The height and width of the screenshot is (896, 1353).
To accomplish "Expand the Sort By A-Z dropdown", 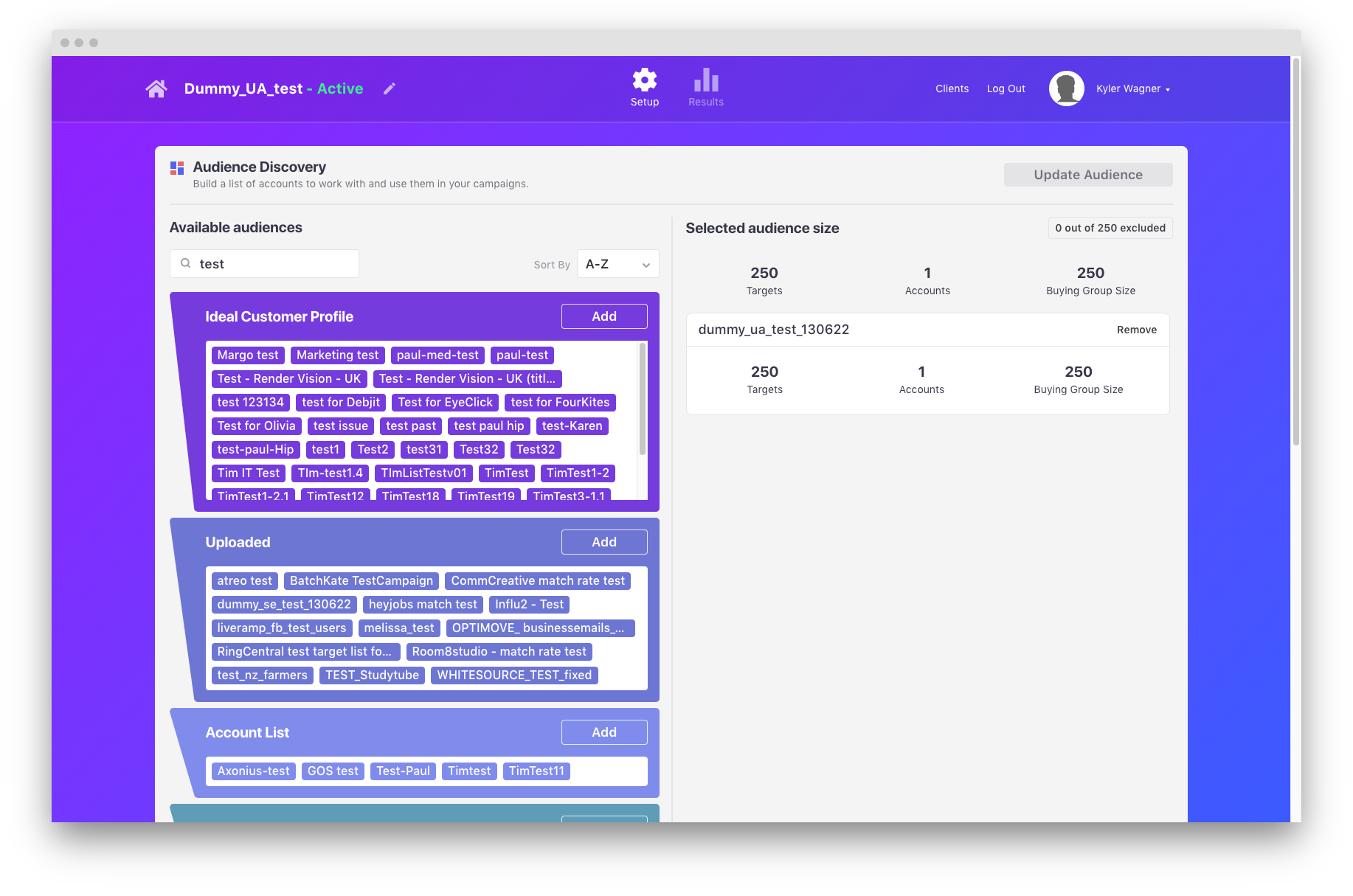I will coord(617,264).
